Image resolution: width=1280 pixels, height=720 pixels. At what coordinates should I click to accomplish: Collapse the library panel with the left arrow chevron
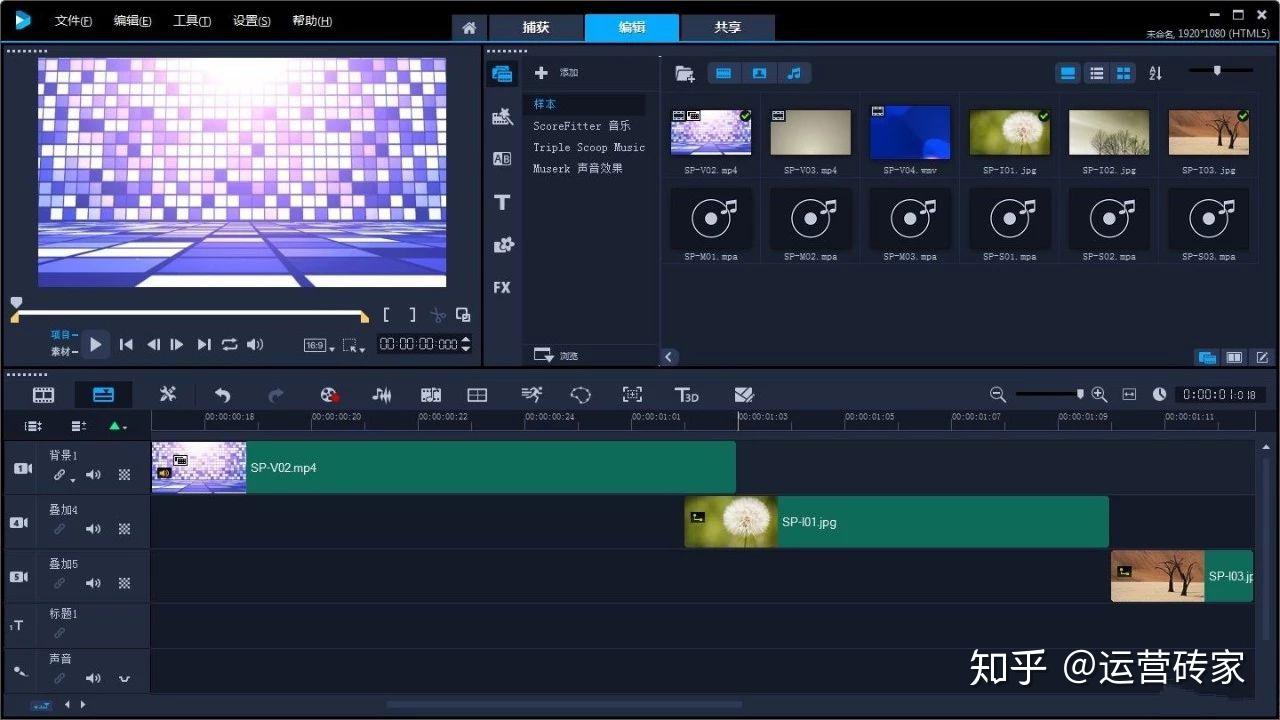(x=668, y=356)
